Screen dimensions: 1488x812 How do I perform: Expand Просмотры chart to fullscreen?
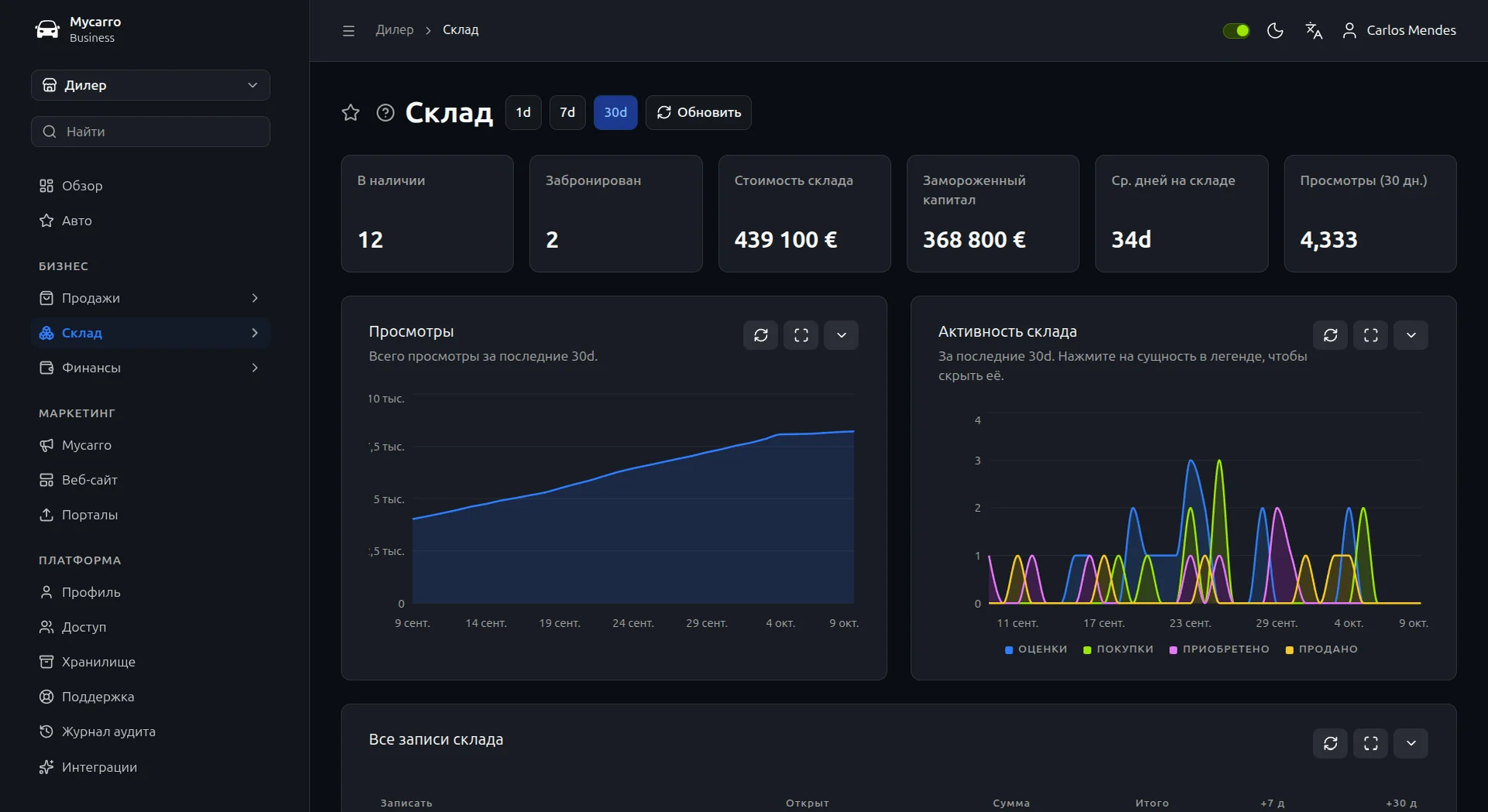click(x=801, y=335)
